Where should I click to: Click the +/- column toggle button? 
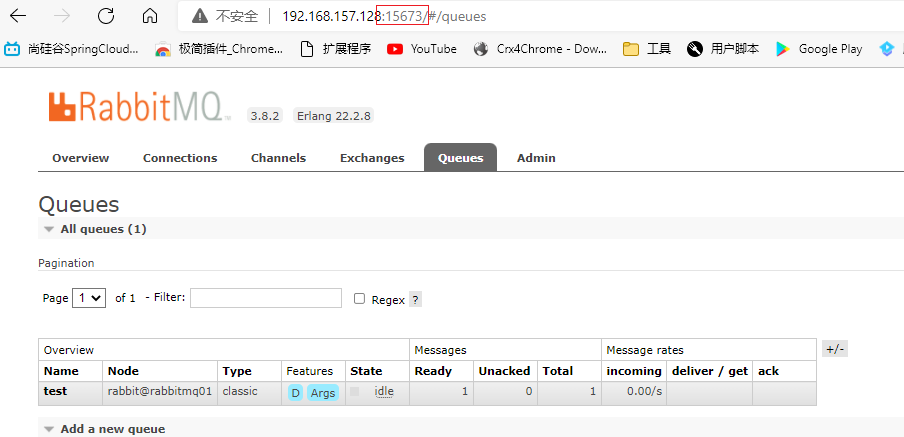pos(834,349)
